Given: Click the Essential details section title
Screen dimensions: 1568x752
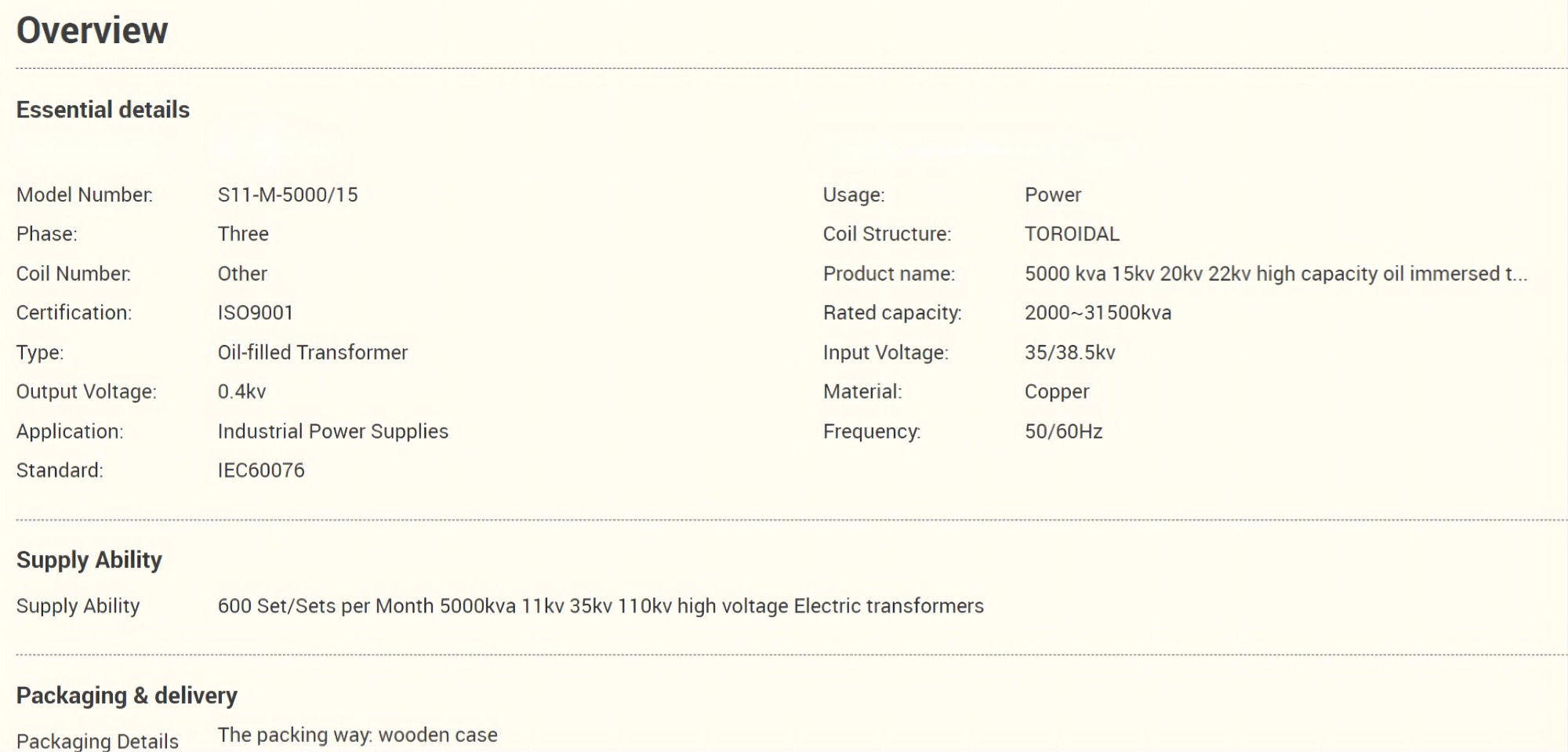Looking at the screenshot, I should pyautogui.click(x=103, y=110).
